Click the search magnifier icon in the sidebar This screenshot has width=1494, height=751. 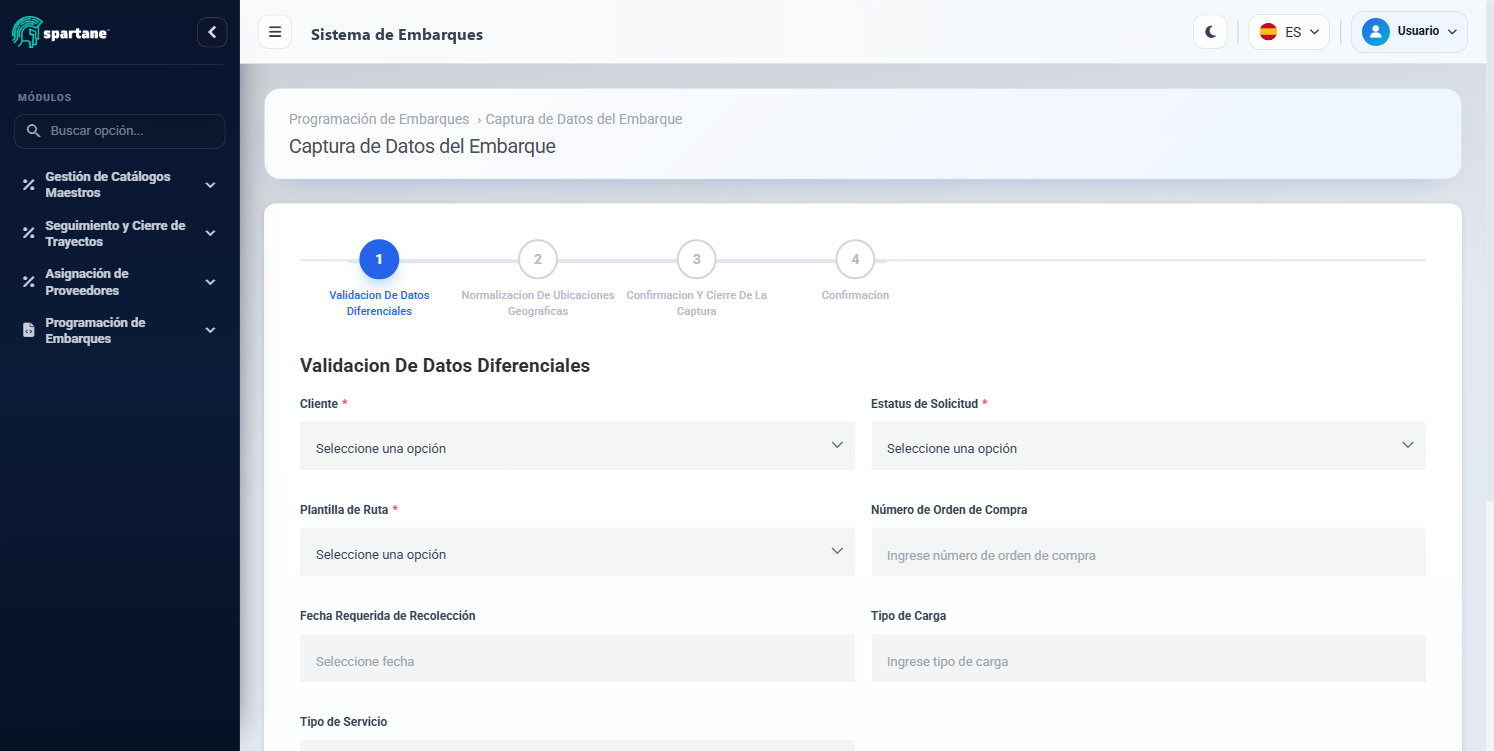[33, 131]
